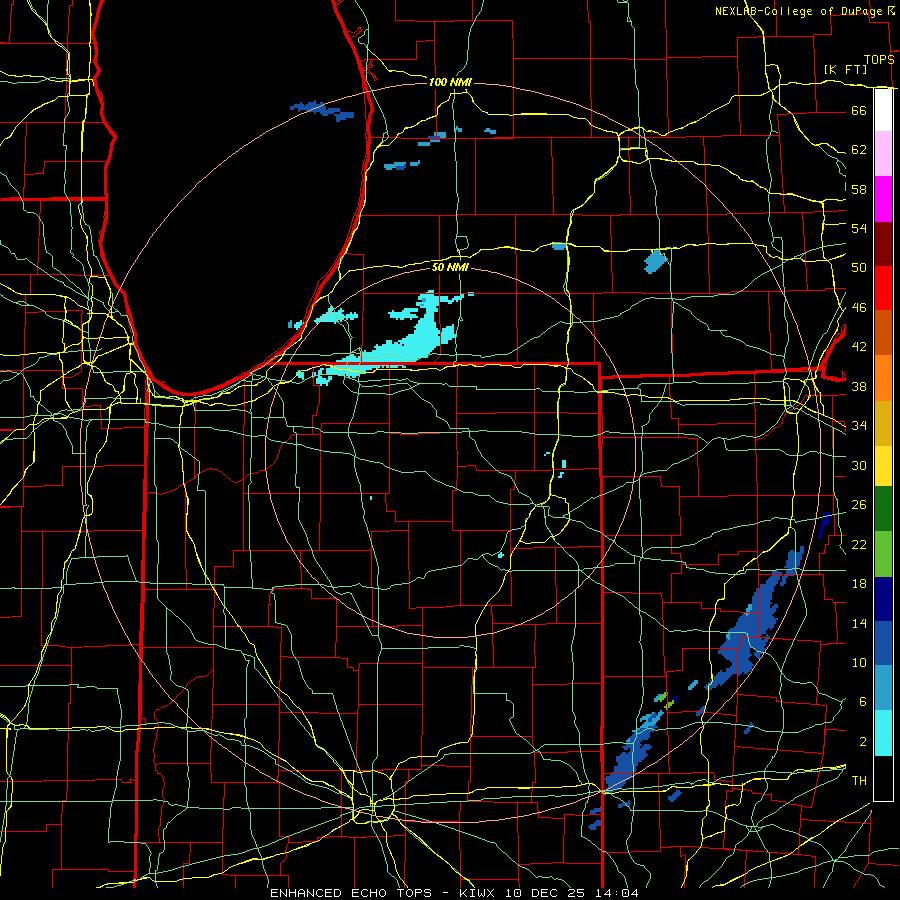Image resolution: width=900 pixels, height=900 pixels.
Task: Click the medium blue legend color band
Action: (883, 643)
